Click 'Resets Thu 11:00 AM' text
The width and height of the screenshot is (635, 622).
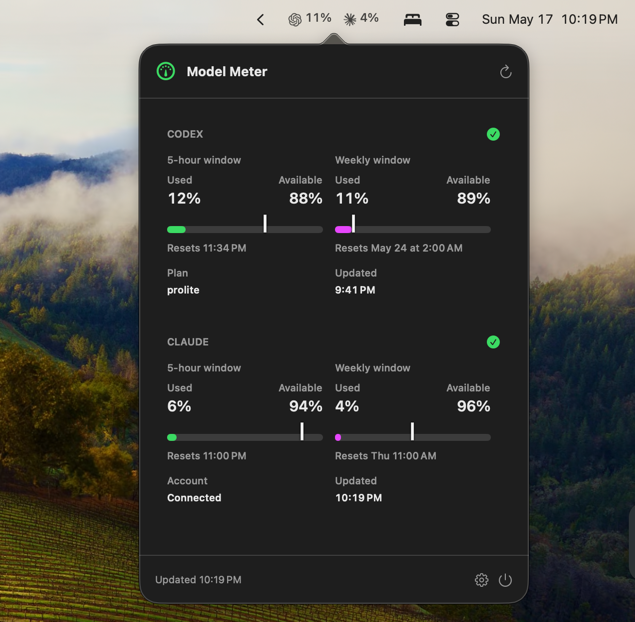(386, 456)
